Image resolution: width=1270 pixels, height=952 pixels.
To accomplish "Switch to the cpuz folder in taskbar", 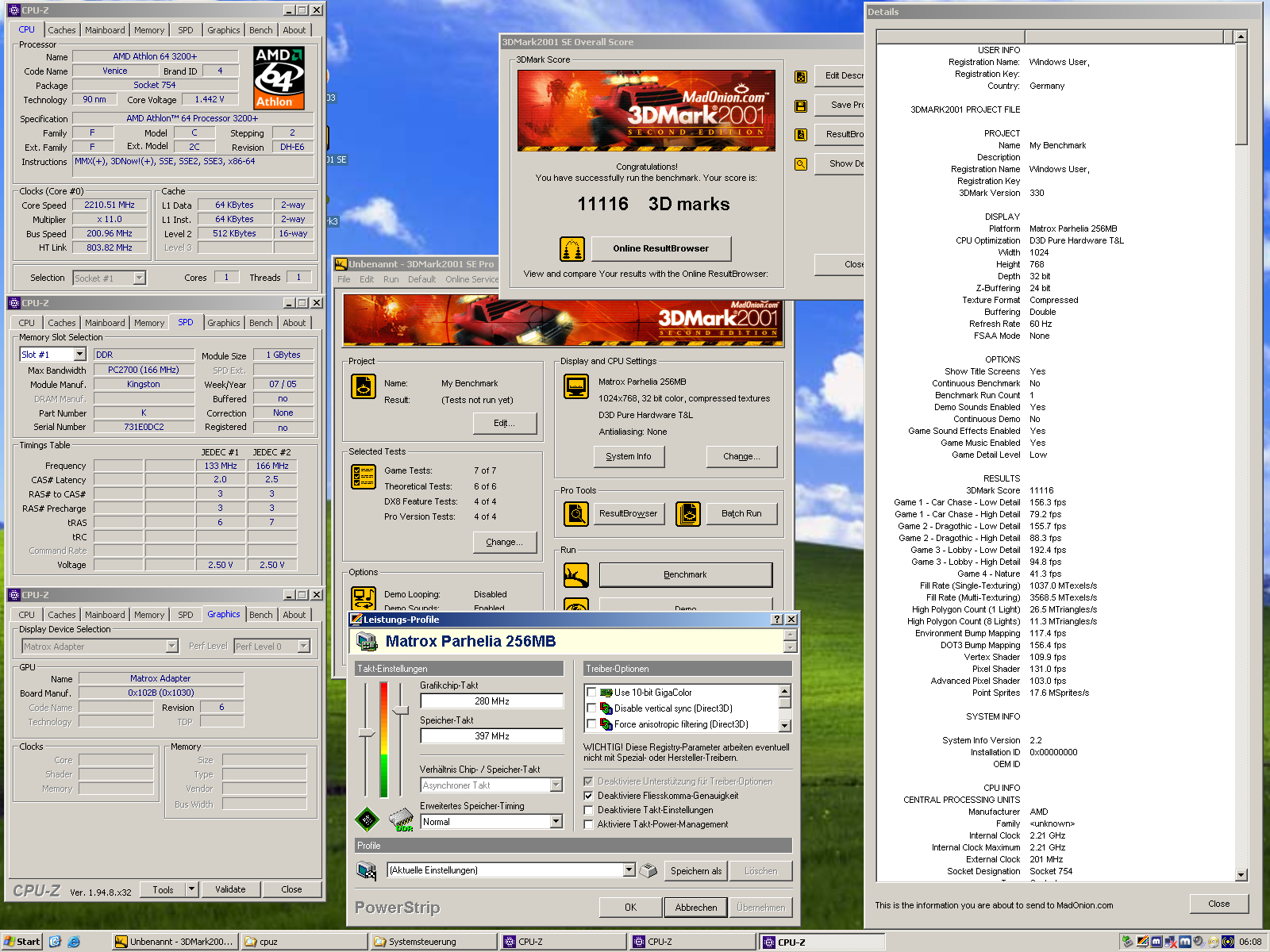I will pyautogui.click(x=305, y=942).
